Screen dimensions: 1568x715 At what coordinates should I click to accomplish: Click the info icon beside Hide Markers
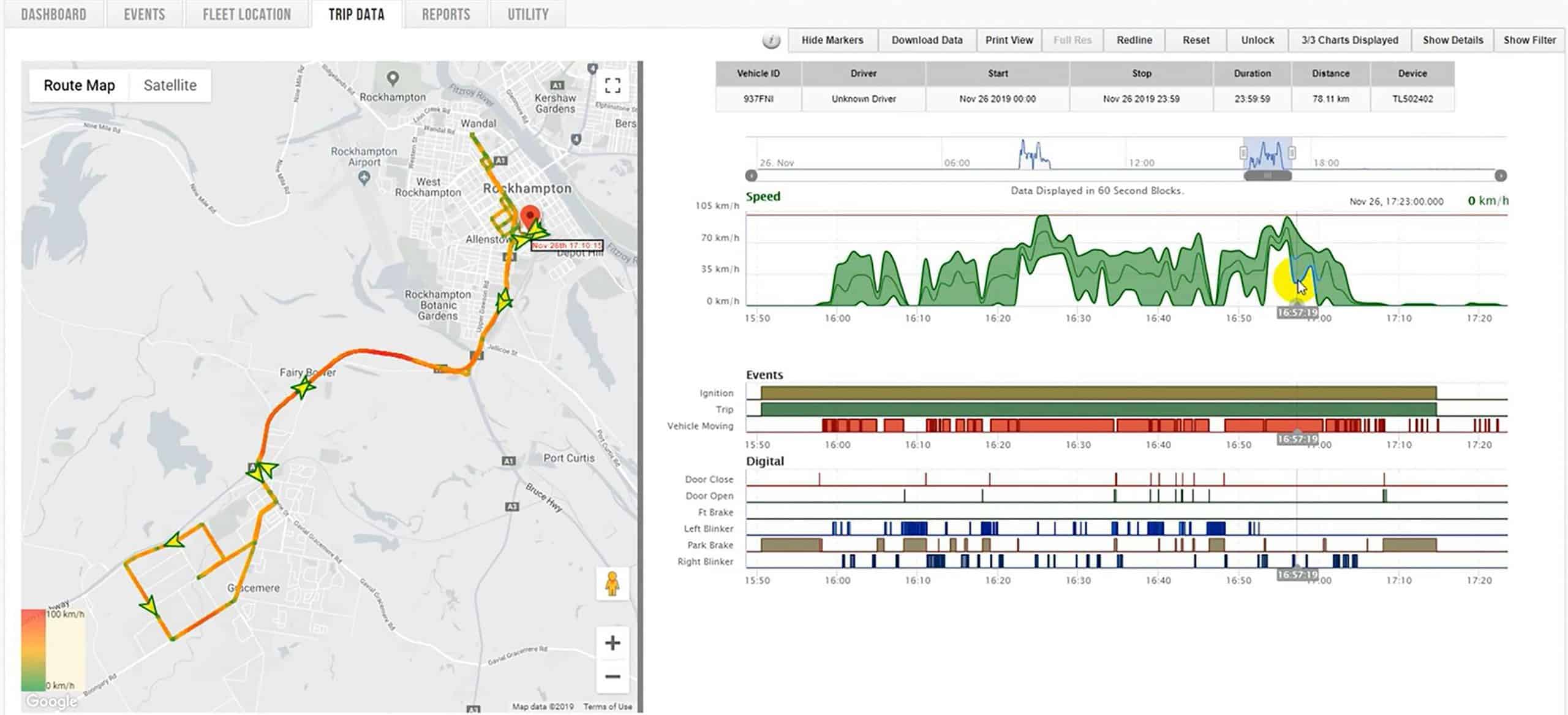pyautogui.click(x=771, y=41)
